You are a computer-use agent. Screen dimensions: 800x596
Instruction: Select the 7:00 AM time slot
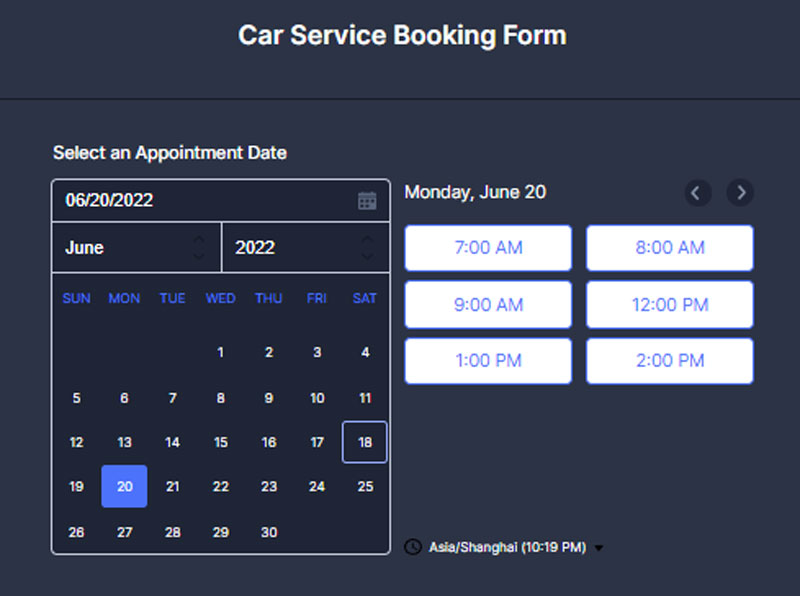(488, 248)
